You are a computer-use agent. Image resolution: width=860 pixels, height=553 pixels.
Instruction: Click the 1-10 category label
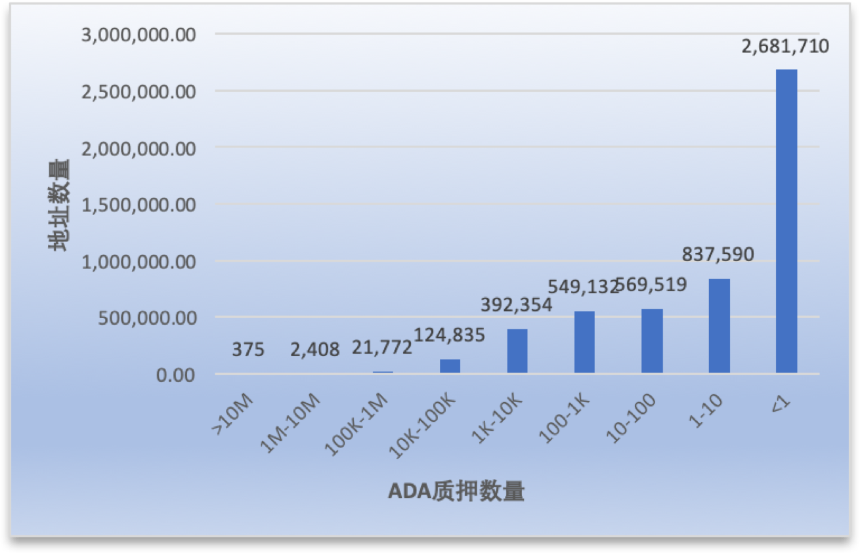pyautogui.click(x=706, y=411)
